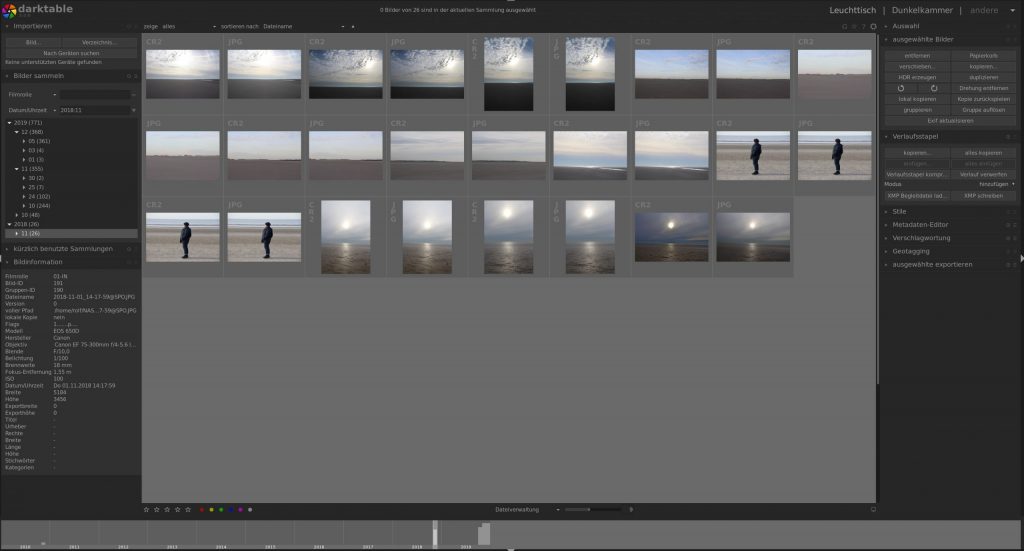The image size is (1024, 551).
Task: Click the question mark help icon
Action: [863, 27]
